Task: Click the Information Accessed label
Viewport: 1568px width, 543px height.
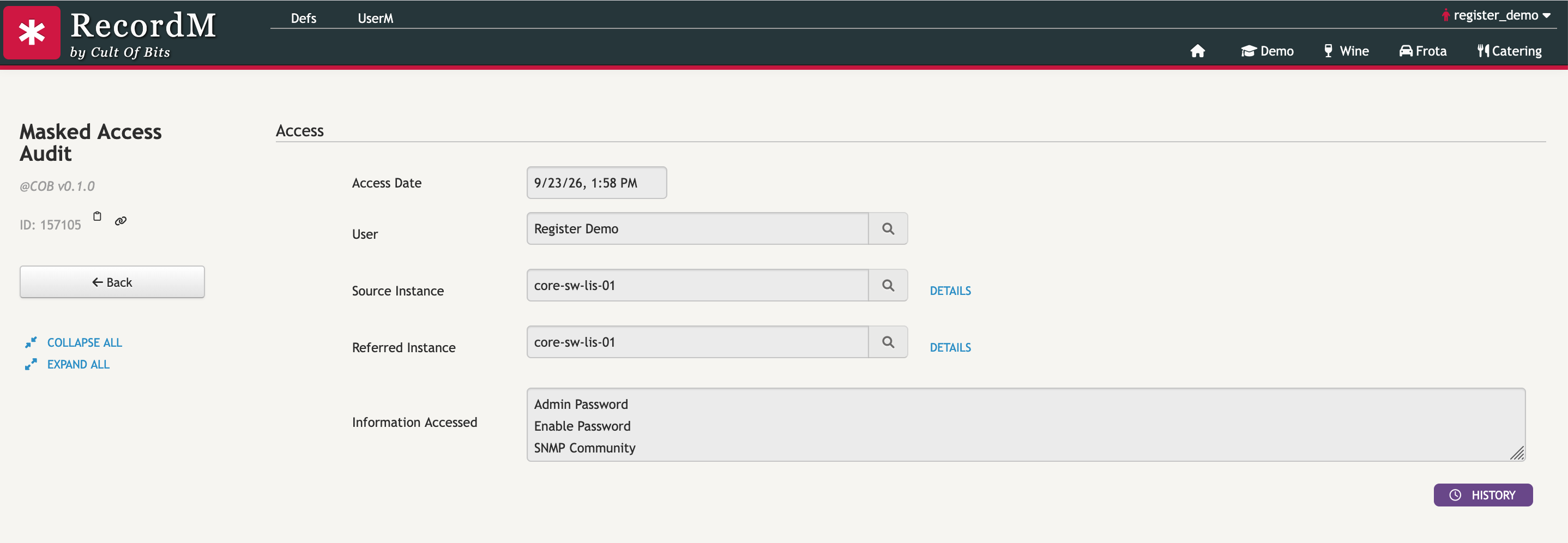Action: 414,423
